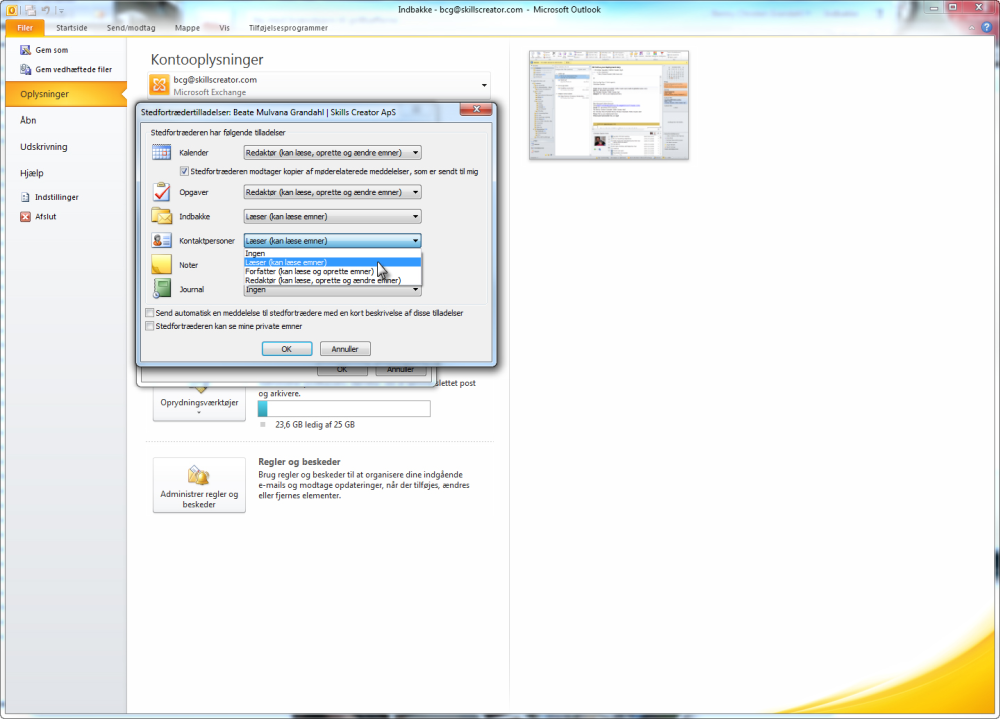This screenshot has width=1000, height=719.
Task: Click the Kalender icon in permissions dialog
Action: tap(161, 152)
